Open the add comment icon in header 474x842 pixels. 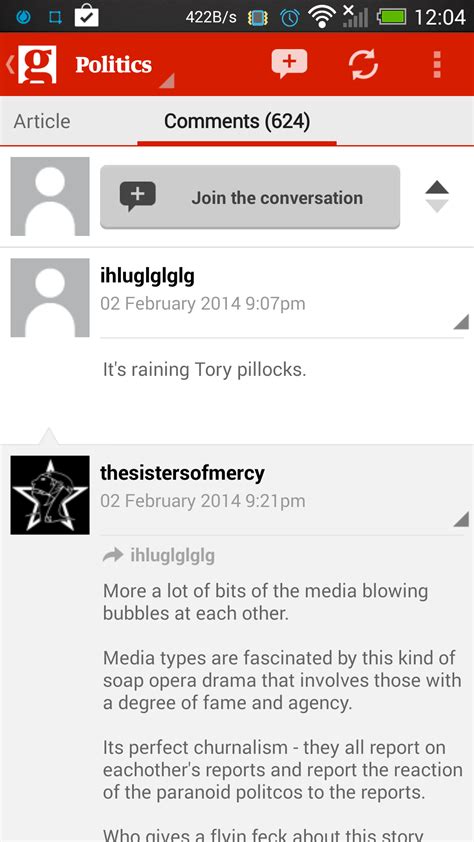(x=289, y=64)
